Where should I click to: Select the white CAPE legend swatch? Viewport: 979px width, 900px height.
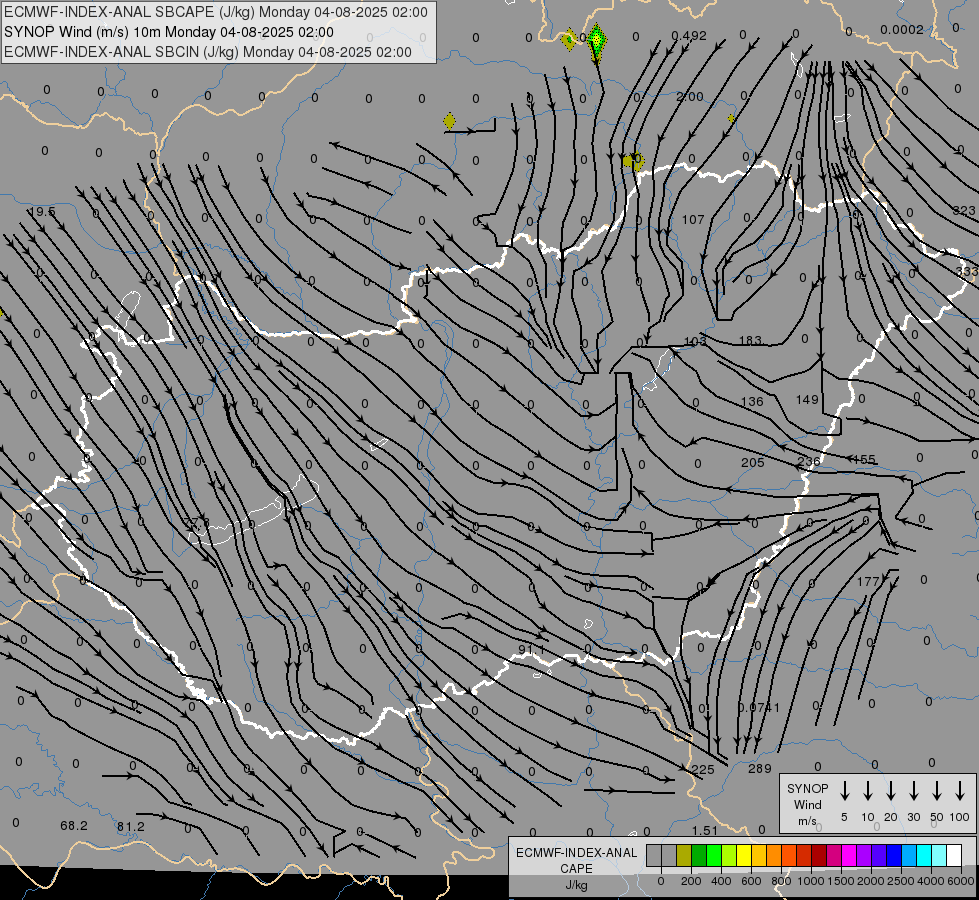(x=954, y=856)
